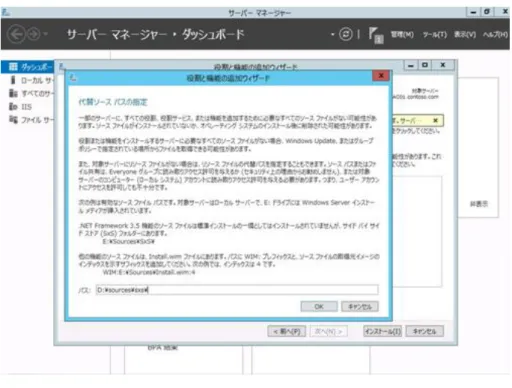Image resolution: width=512 pixels, height=388 pixels.
Task: Click OK in the alternate source path dialog
Action: click(x=319, y=306)
